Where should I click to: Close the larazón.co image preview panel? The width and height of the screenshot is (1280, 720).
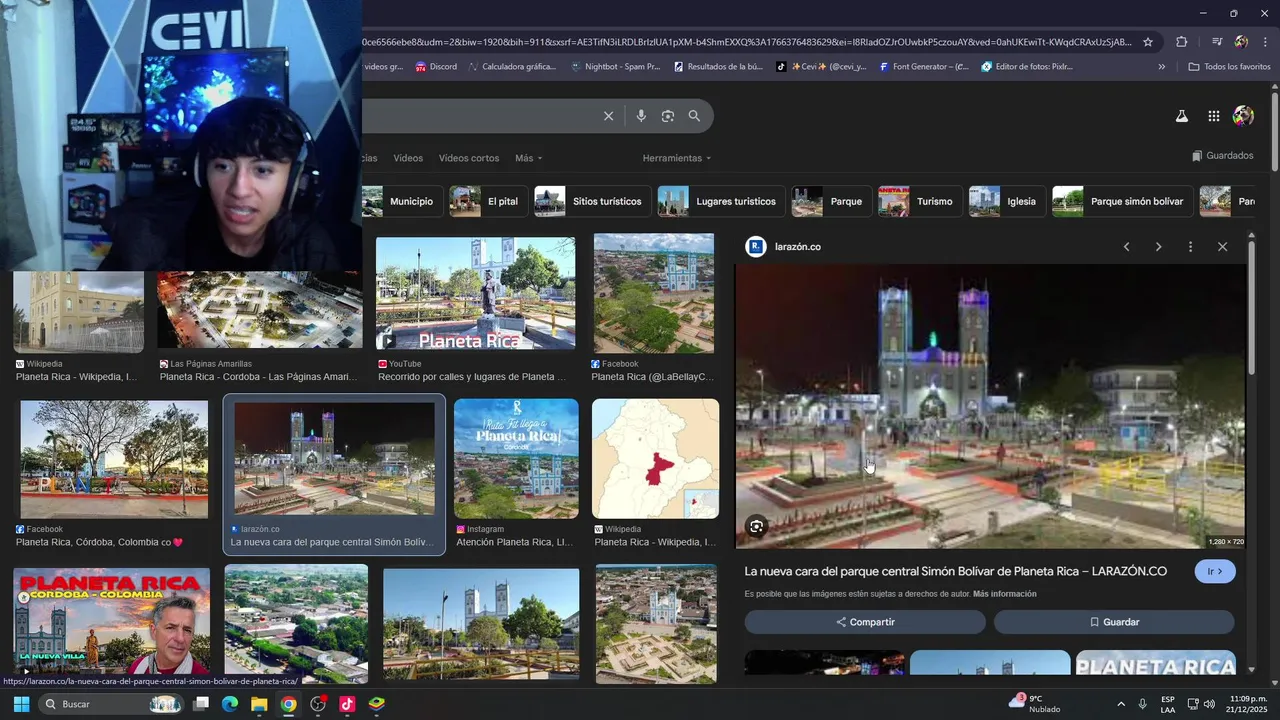click(x=1222, y=247)
